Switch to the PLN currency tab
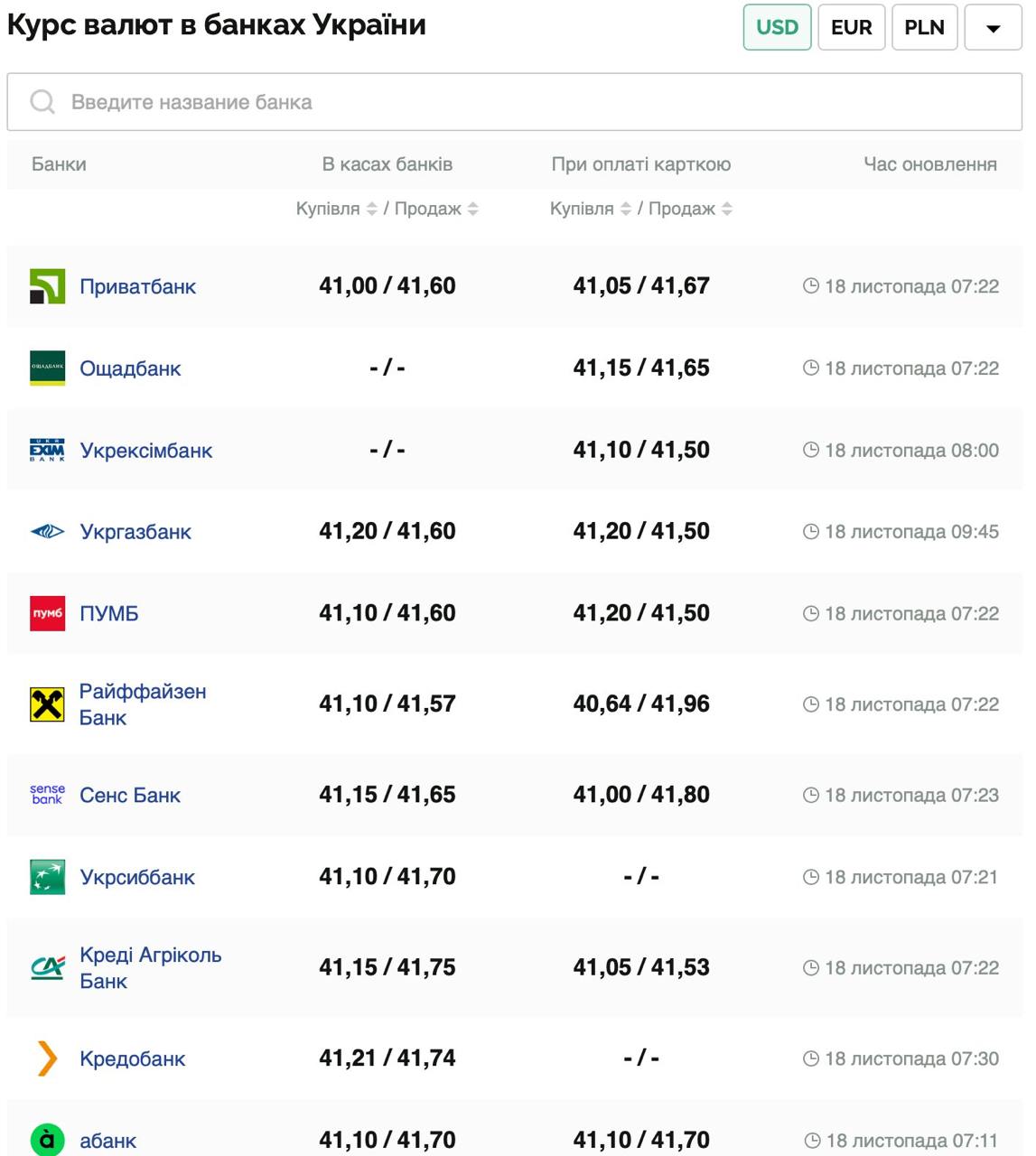Viewport: 1036px width, 1156px height. point(924,27)
